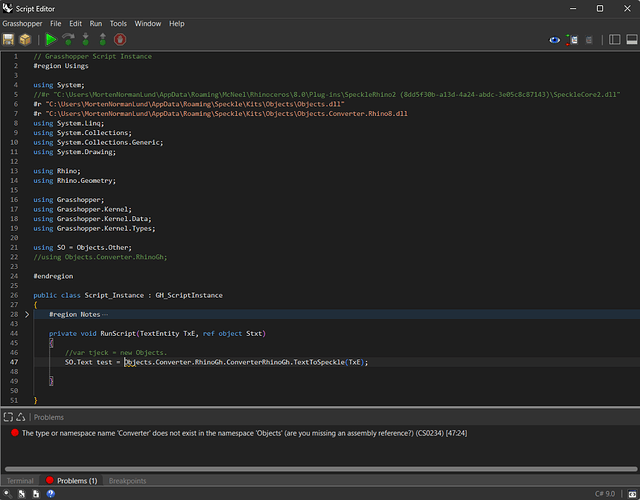Click commented 'using Objects.Converter.RhinoGh' line
640x500 pixels.
point(100,257)
